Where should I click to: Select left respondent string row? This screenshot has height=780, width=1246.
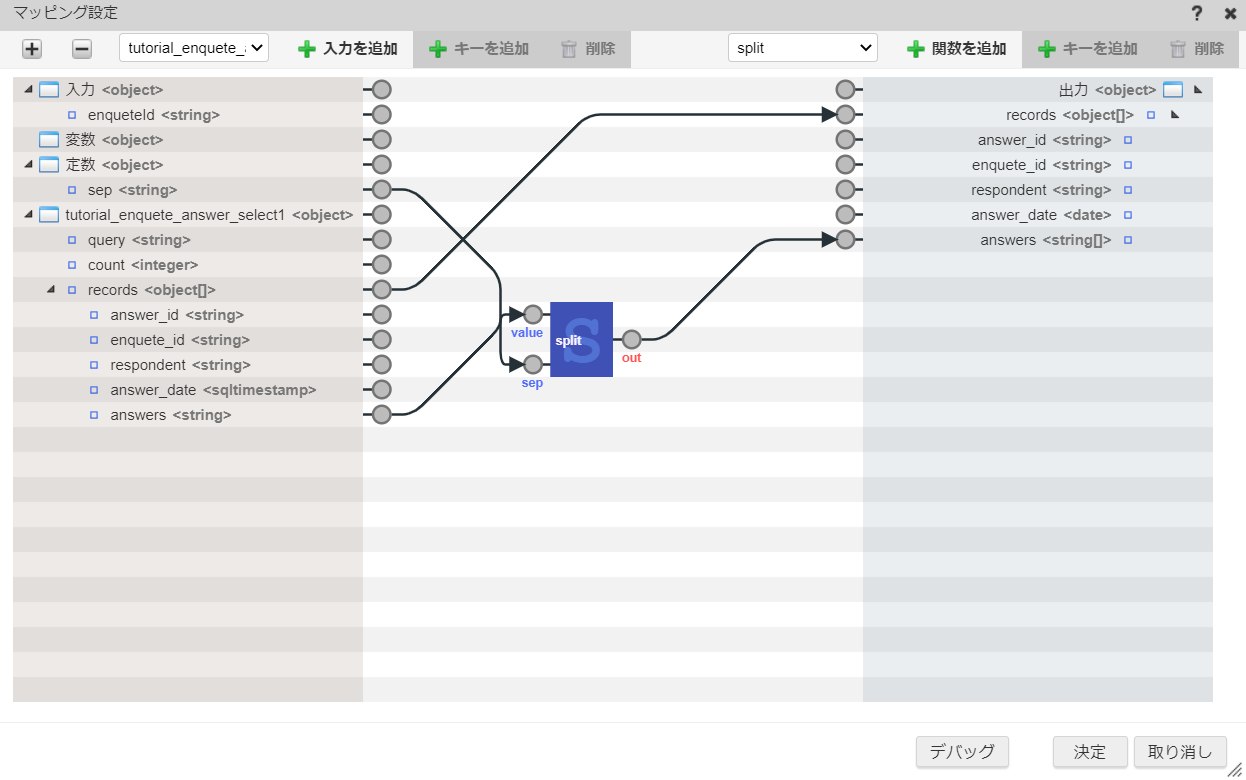[x=188, y=365]
